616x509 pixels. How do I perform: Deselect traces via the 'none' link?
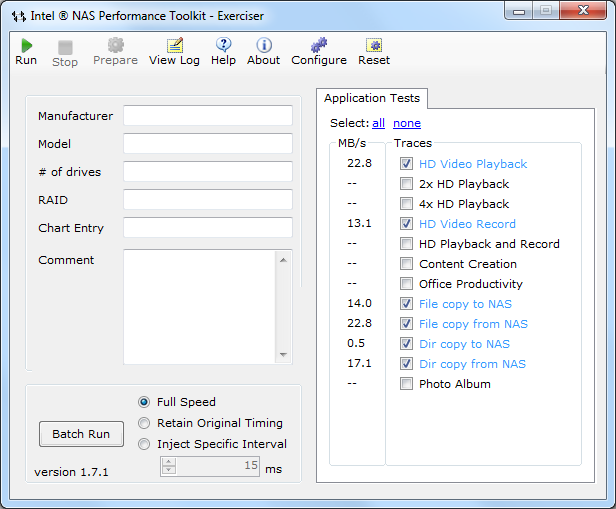[407, 123]
